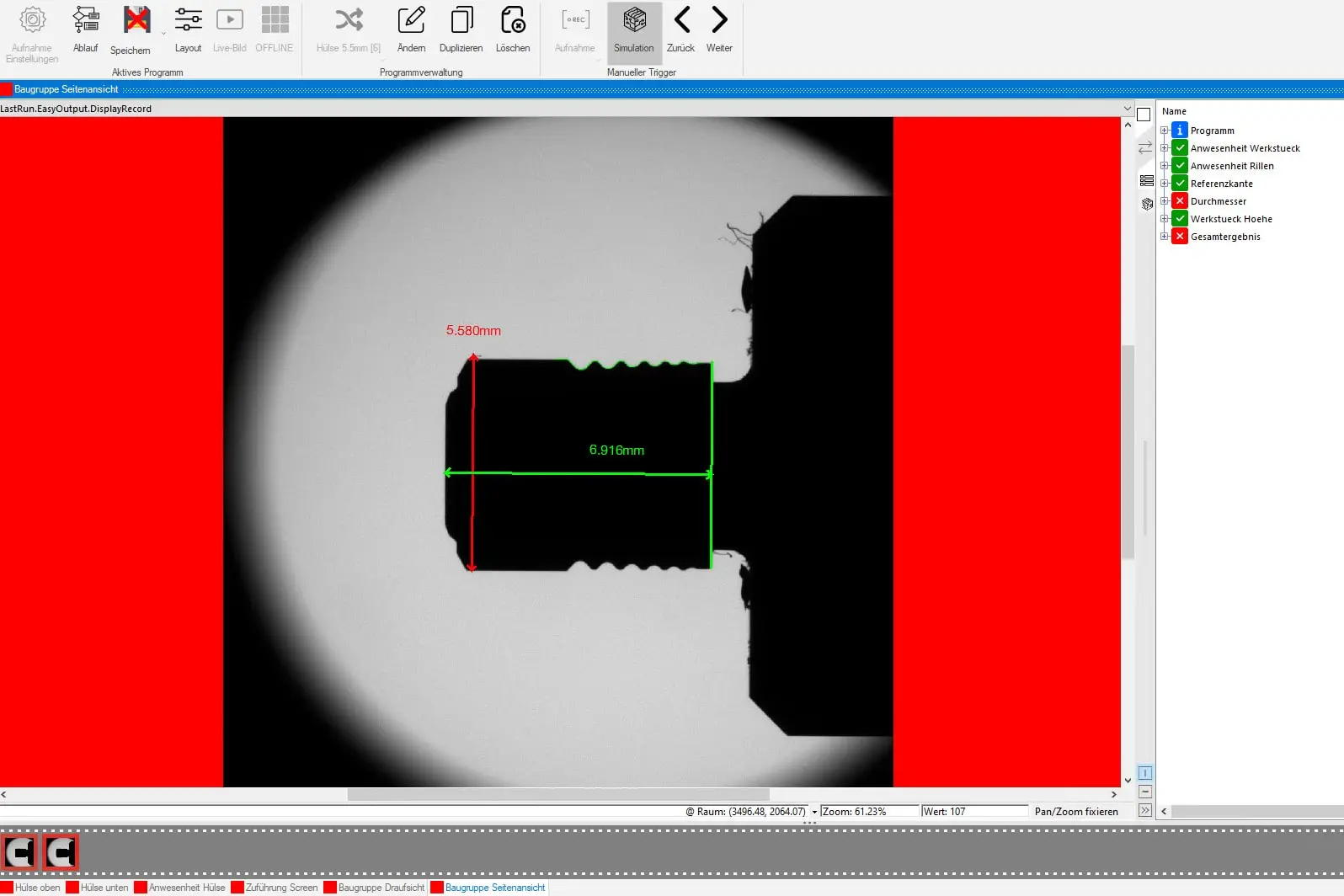Expand the Durchmesser tree node
1344x896 pixels.
pos(1164,201)
